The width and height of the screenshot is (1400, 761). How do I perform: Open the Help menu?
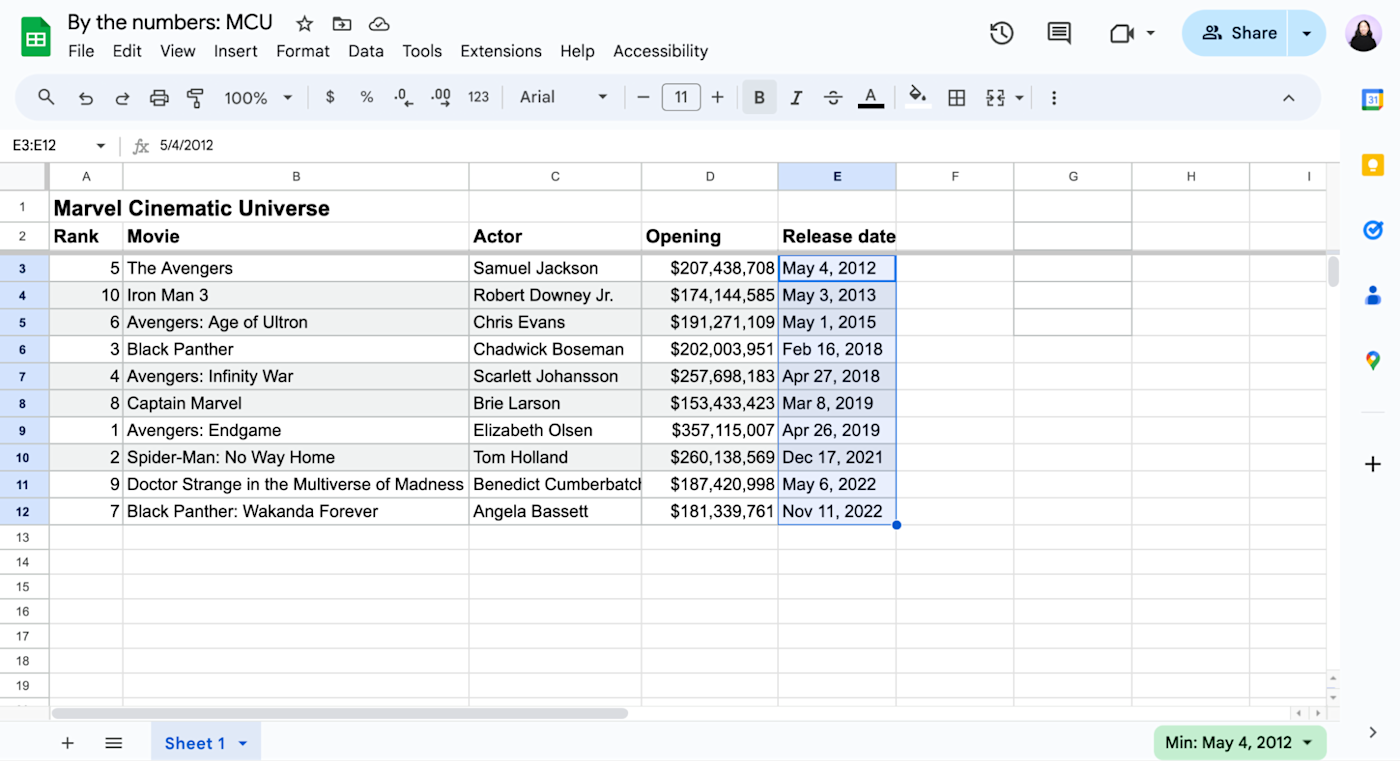[x=577, y=51]
